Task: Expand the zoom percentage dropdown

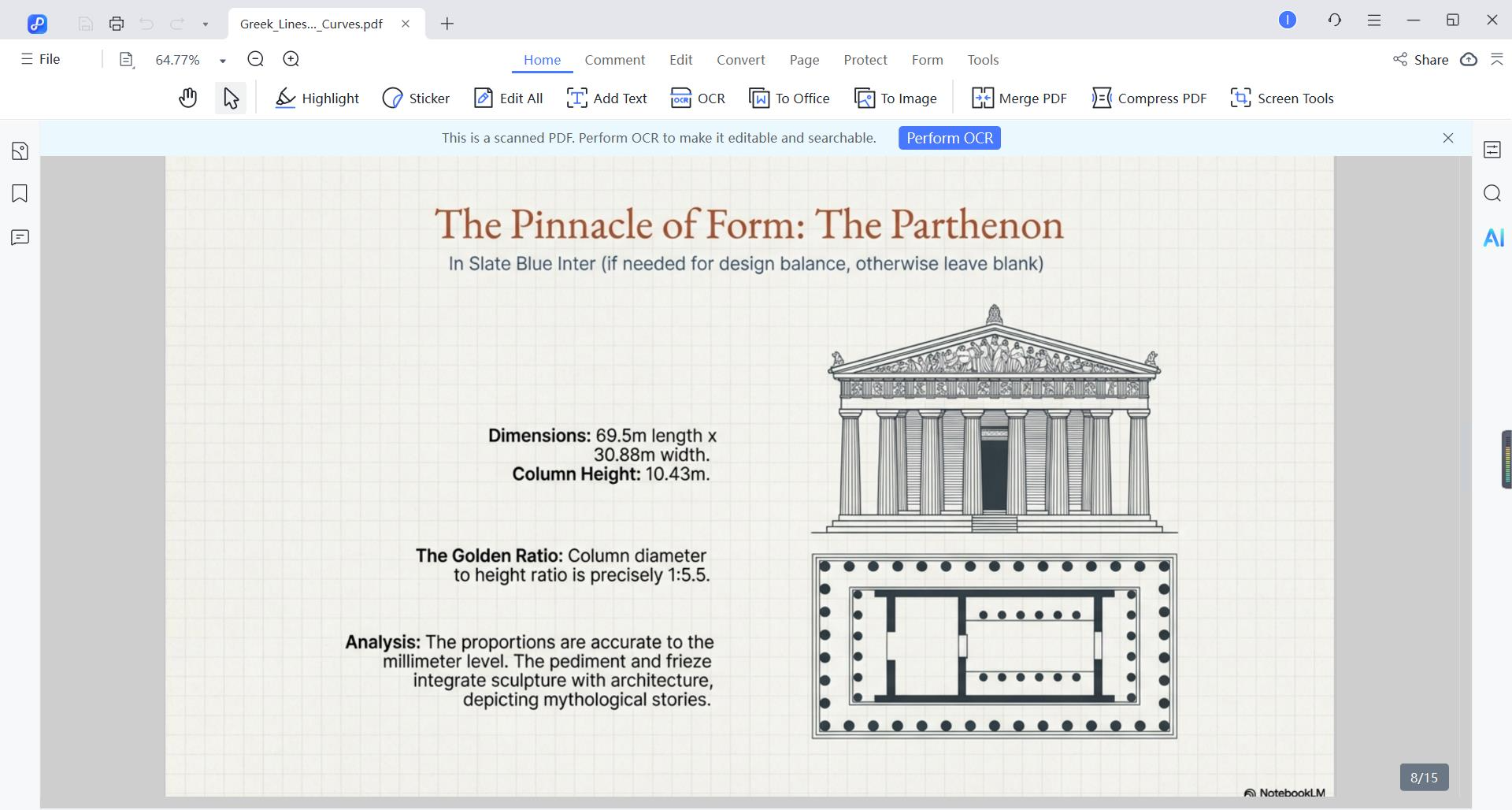Action: [223, 61]
